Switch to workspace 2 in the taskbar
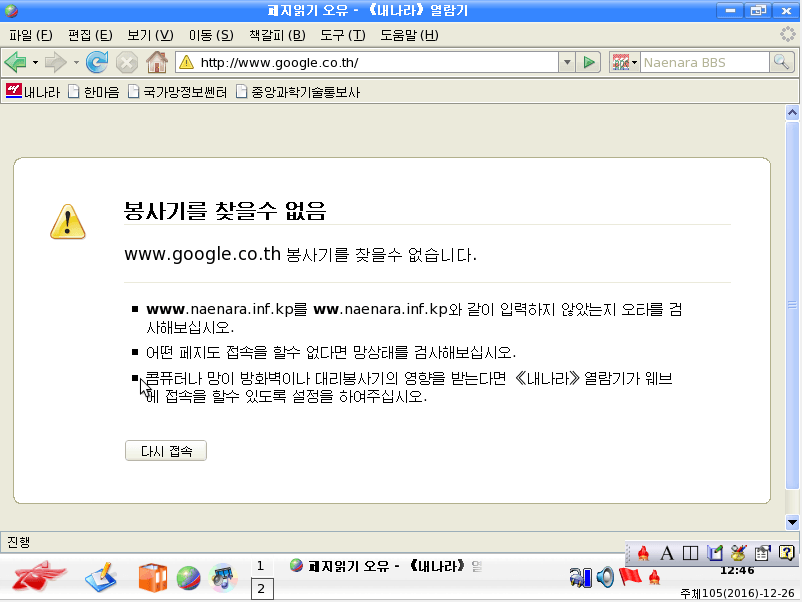The height and width of the screenshot is (602, 802). [262, 589]
